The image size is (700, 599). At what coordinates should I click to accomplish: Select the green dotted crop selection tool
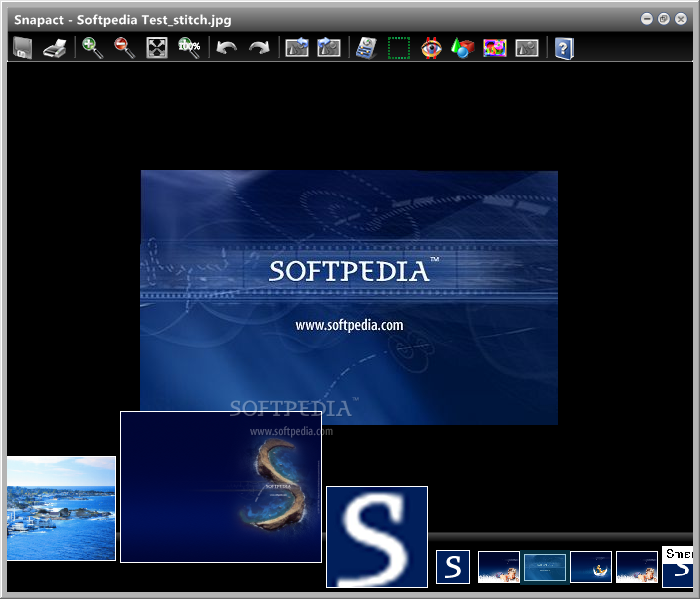(399, 48)
